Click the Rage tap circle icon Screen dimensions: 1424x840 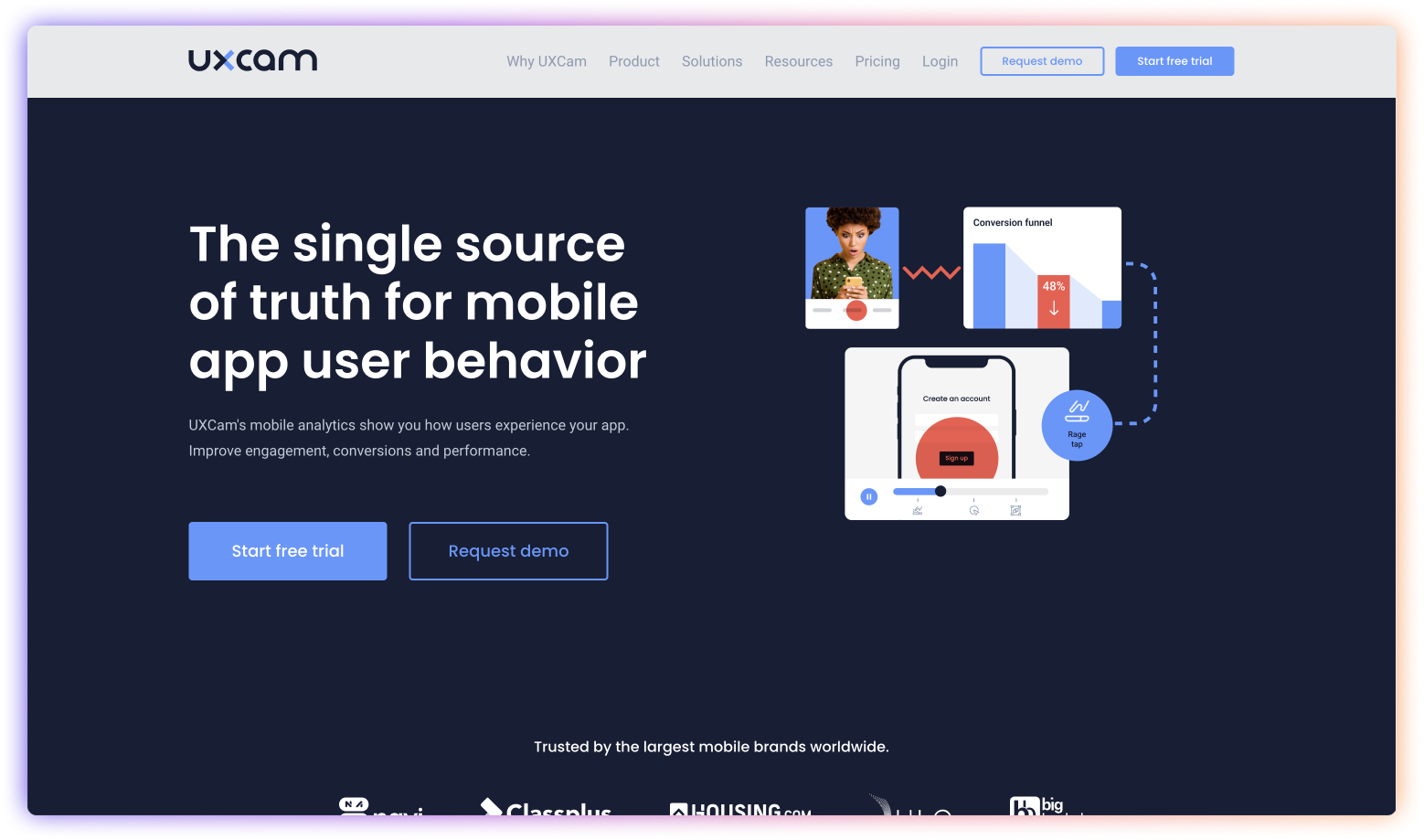click(1077, 426)
